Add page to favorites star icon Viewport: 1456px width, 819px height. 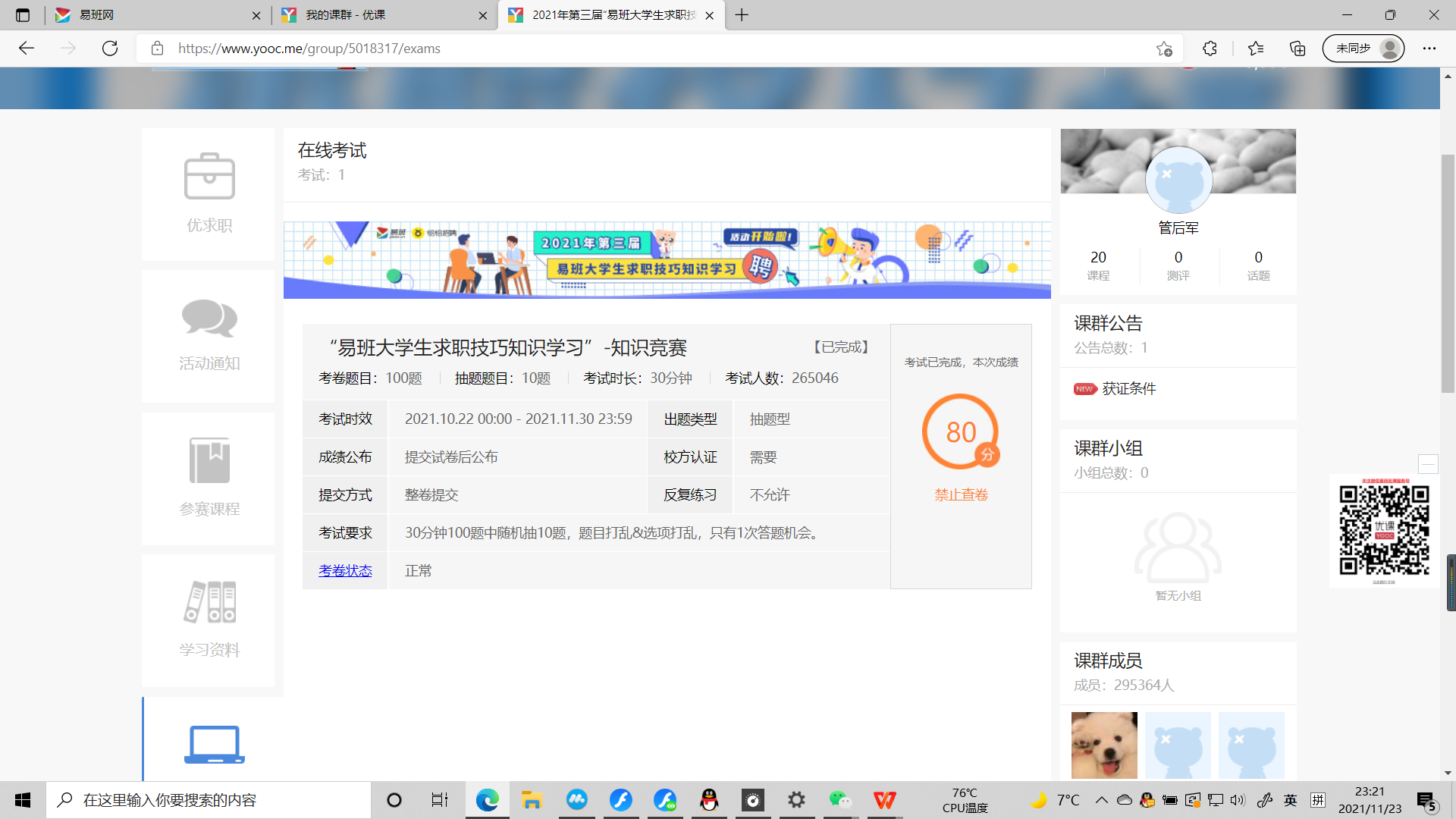[1165, 49]
